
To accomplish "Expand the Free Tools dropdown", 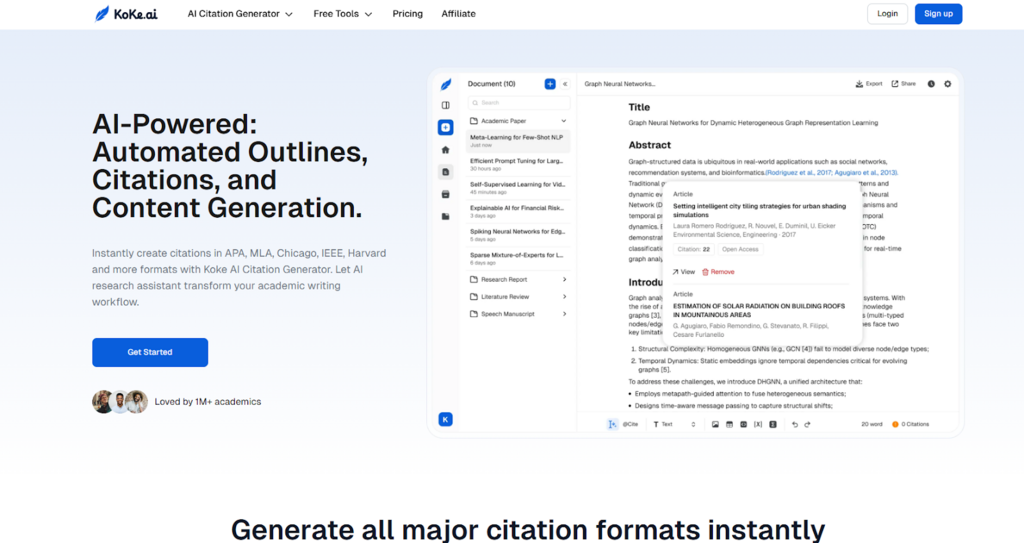I will pos(342,14).
